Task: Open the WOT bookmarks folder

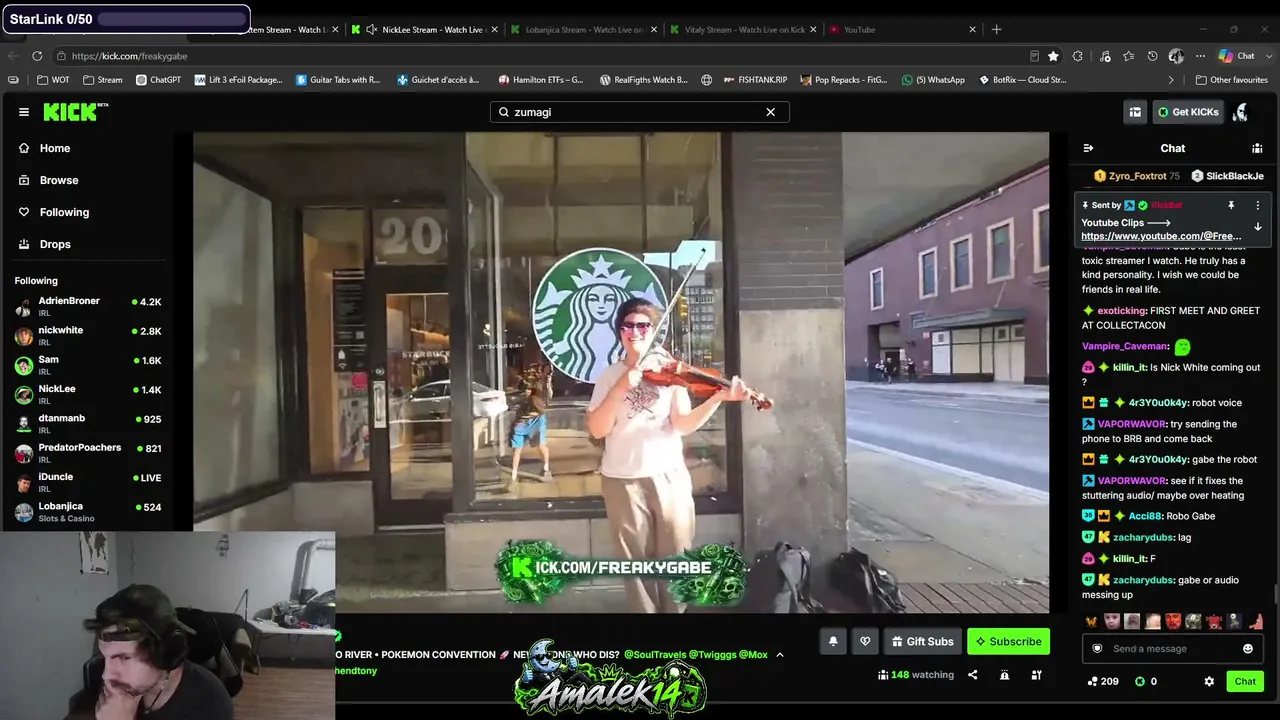Action: point(54,80)
